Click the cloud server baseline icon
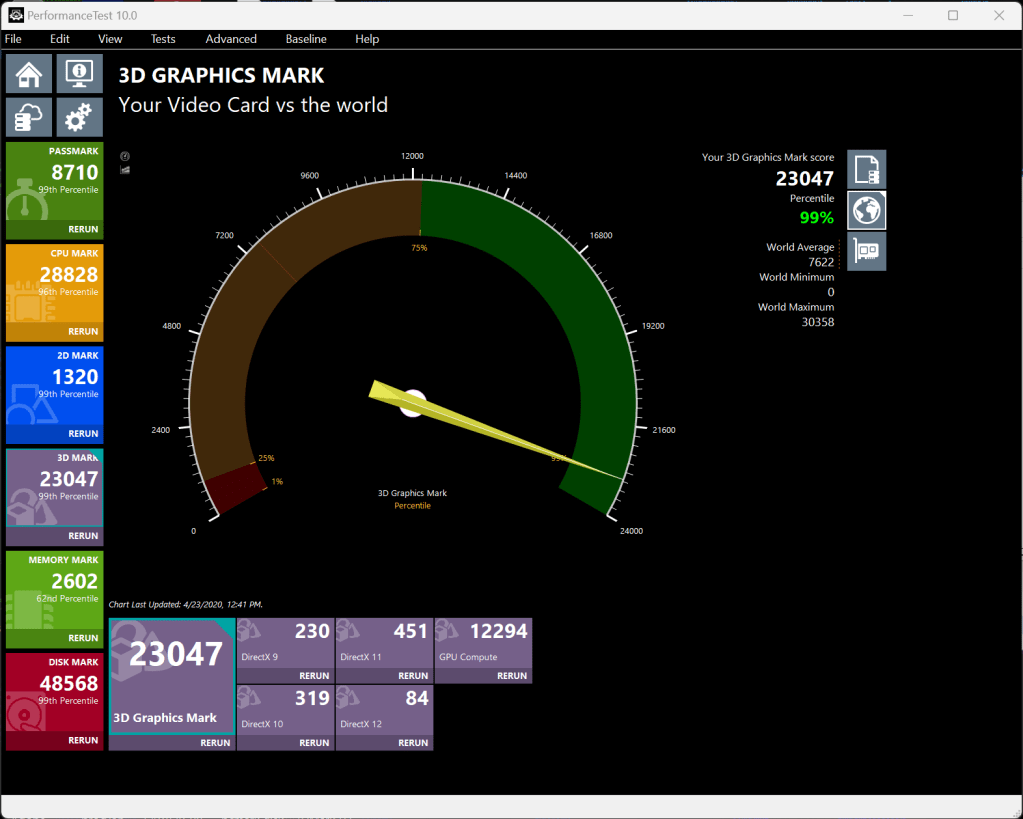 pyautogui.click(x=30, y=118)
